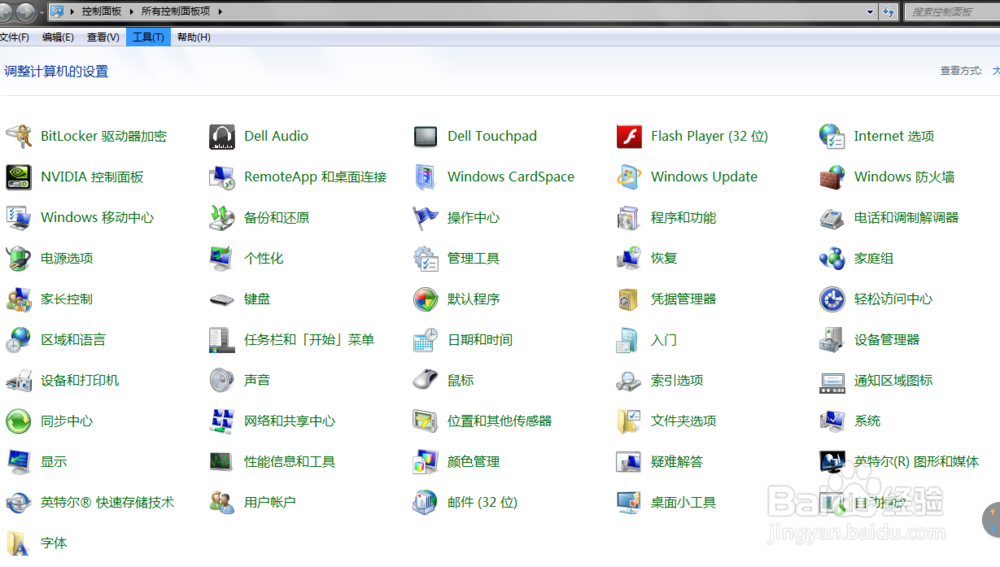1000x567 pixels.
Task: Open the 鼠标 mouse icon
Action: pos(425,380)
